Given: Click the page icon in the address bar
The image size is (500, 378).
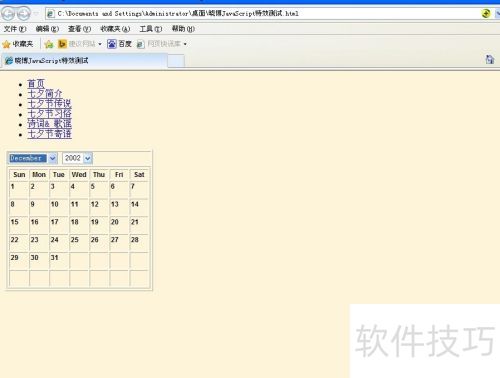Looking at the screenshot, I should click(50, 14).
